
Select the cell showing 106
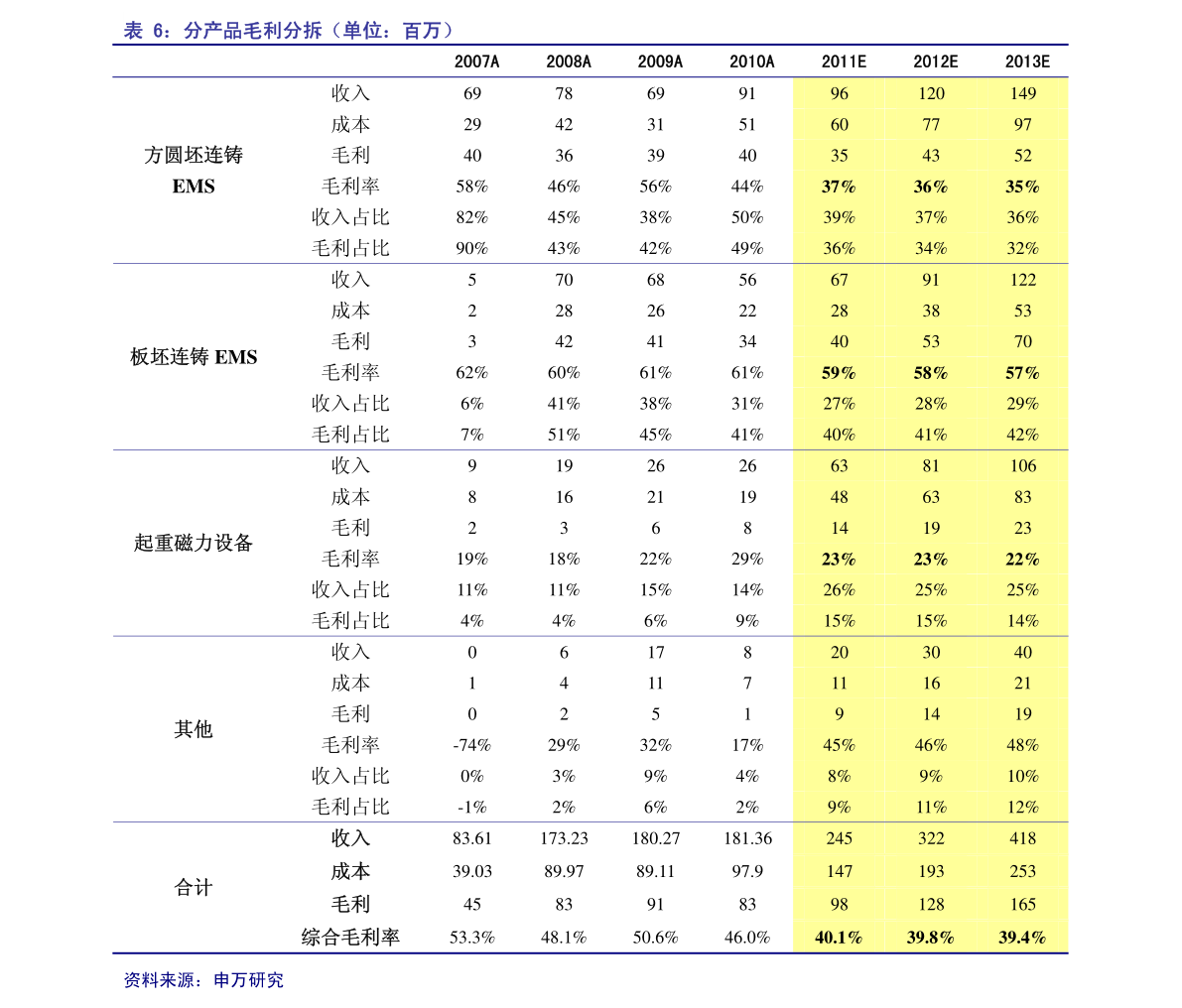click(1022, 465)
